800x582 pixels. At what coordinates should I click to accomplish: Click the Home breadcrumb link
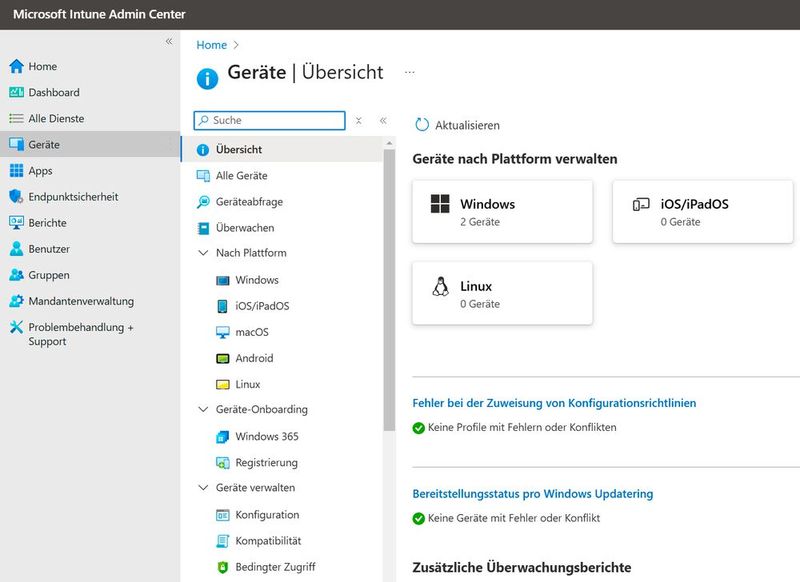click(x=212, y=45)
